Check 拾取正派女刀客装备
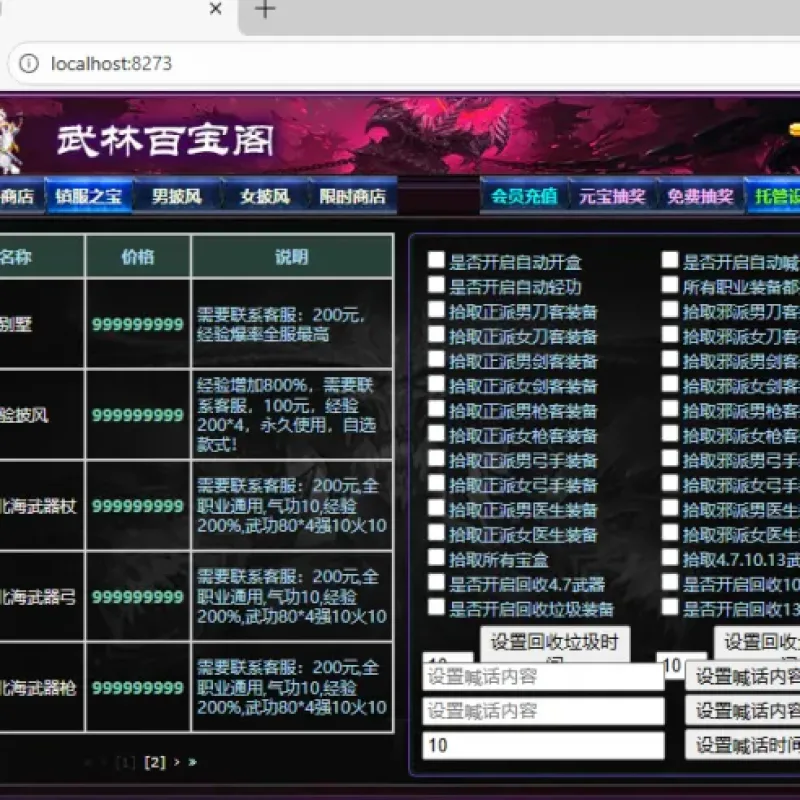This screenshot has height=800, width=800. pyautogui.click(x=436, y=334)
